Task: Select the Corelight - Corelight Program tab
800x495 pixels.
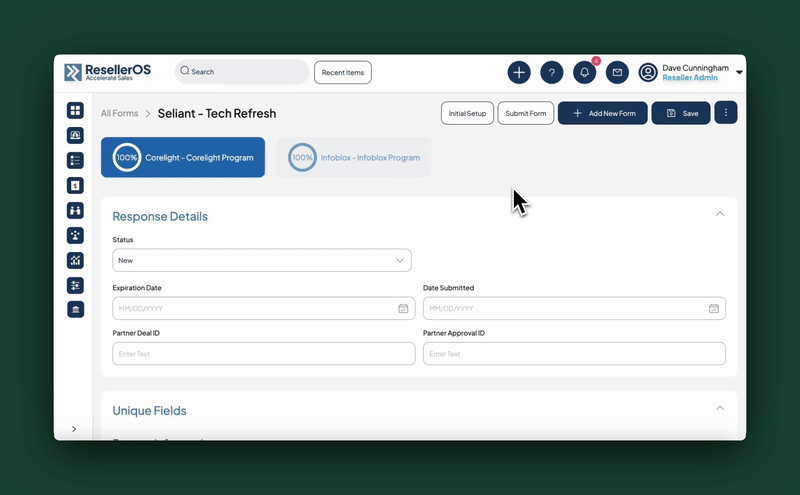Action: [x=183, y=158]
